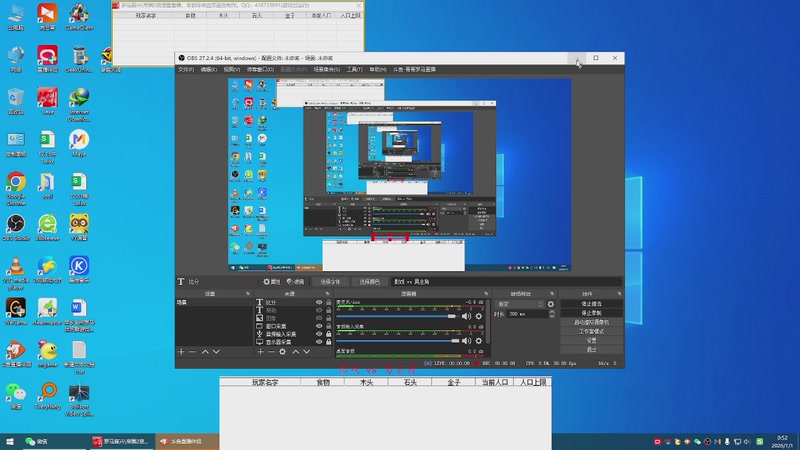The width and height of the screenshot is (800, 450).
Task: Select OBS Studio desktop shortcut
Action: pyautogui.click(x=16, y=228)
